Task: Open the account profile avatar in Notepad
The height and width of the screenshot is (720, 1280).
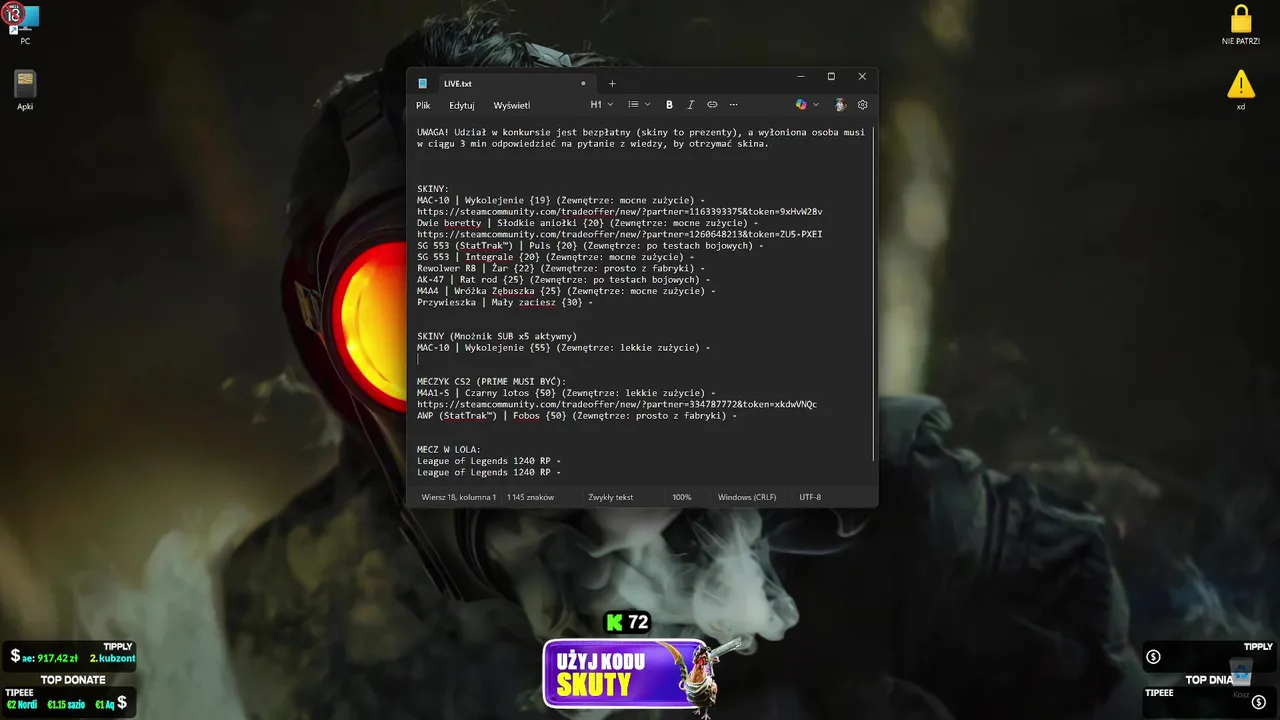Action: (x=840, y=105)
